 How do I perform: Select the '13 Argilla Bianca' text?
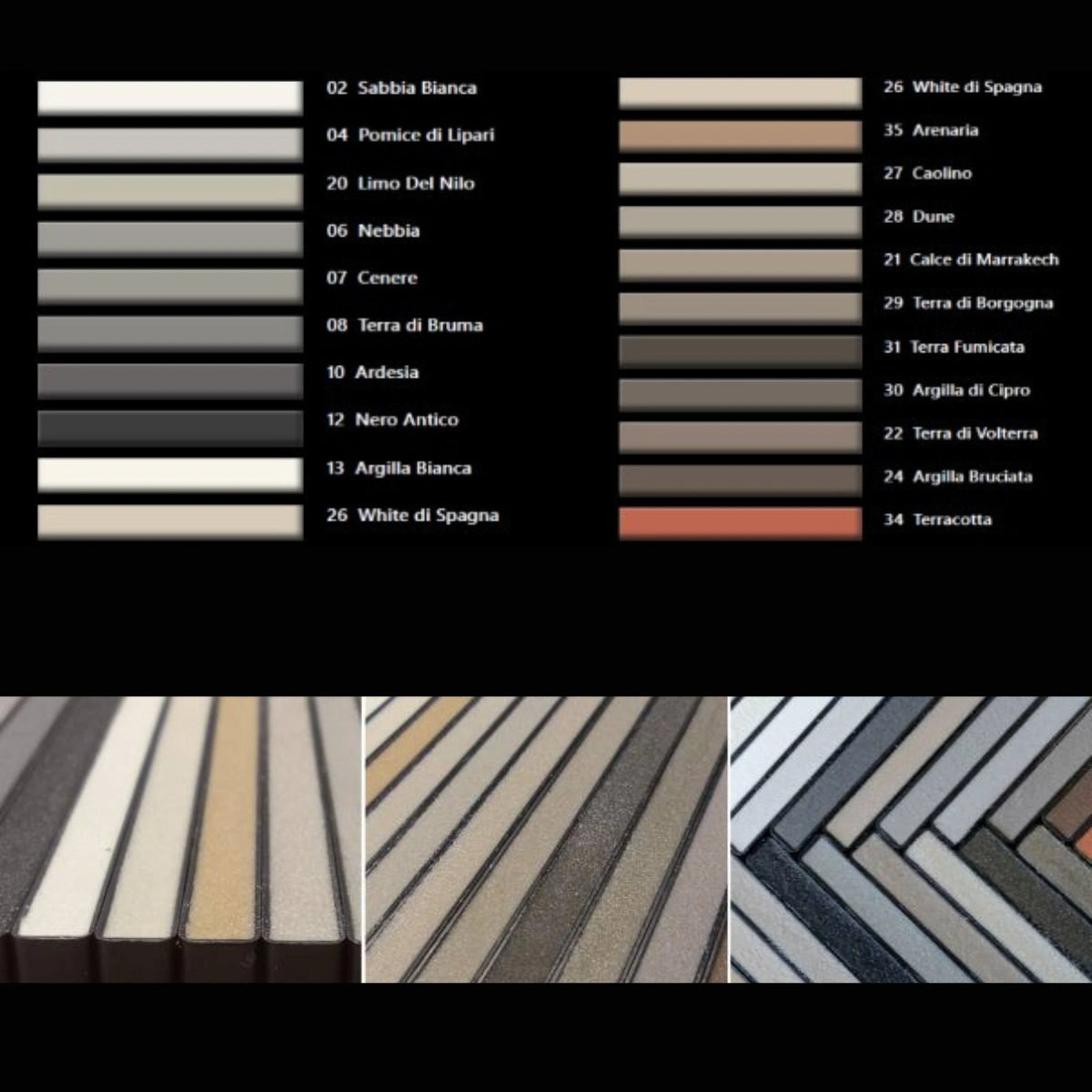coord(399,469)
